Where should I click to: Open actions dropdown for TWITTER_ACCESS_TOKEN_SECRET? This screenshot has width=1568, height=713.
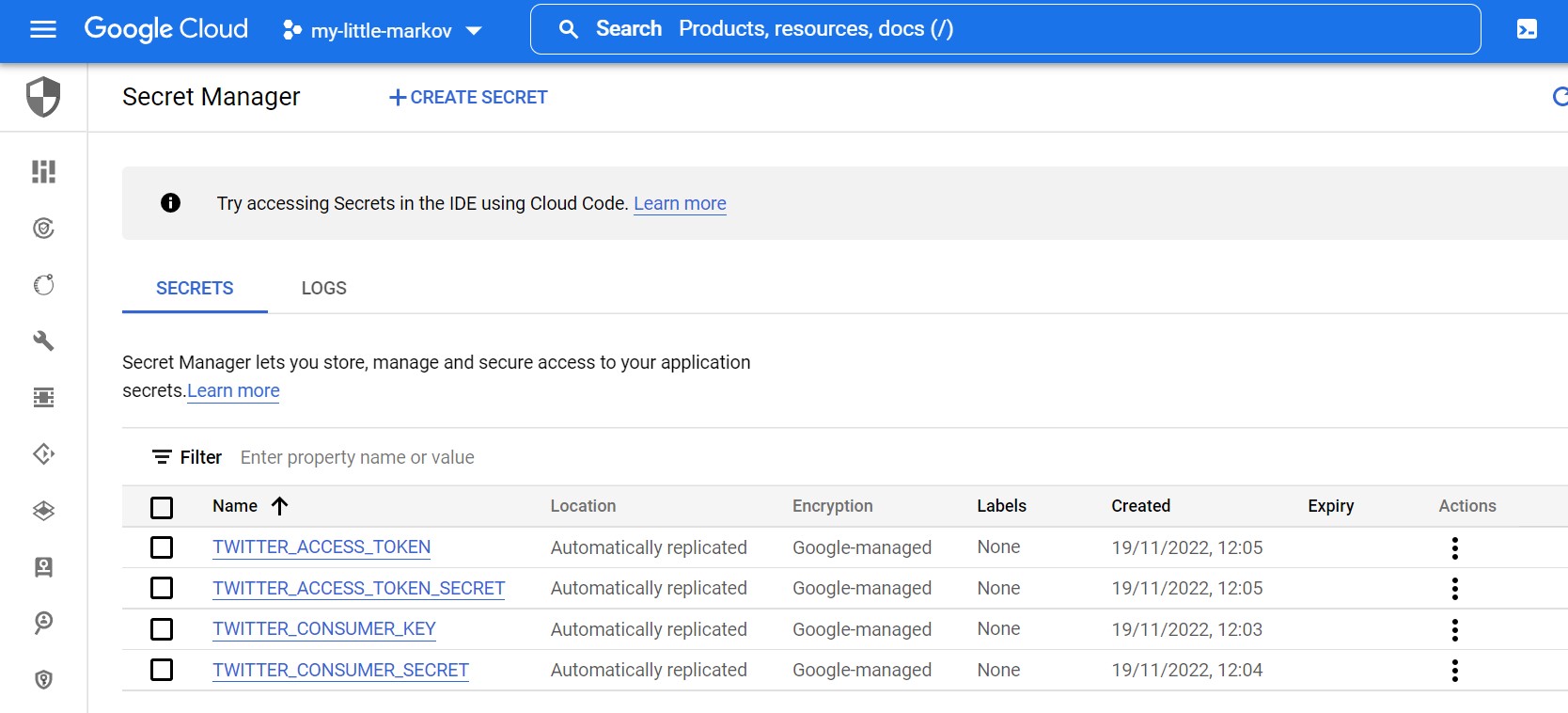(x=1454, y=589)
